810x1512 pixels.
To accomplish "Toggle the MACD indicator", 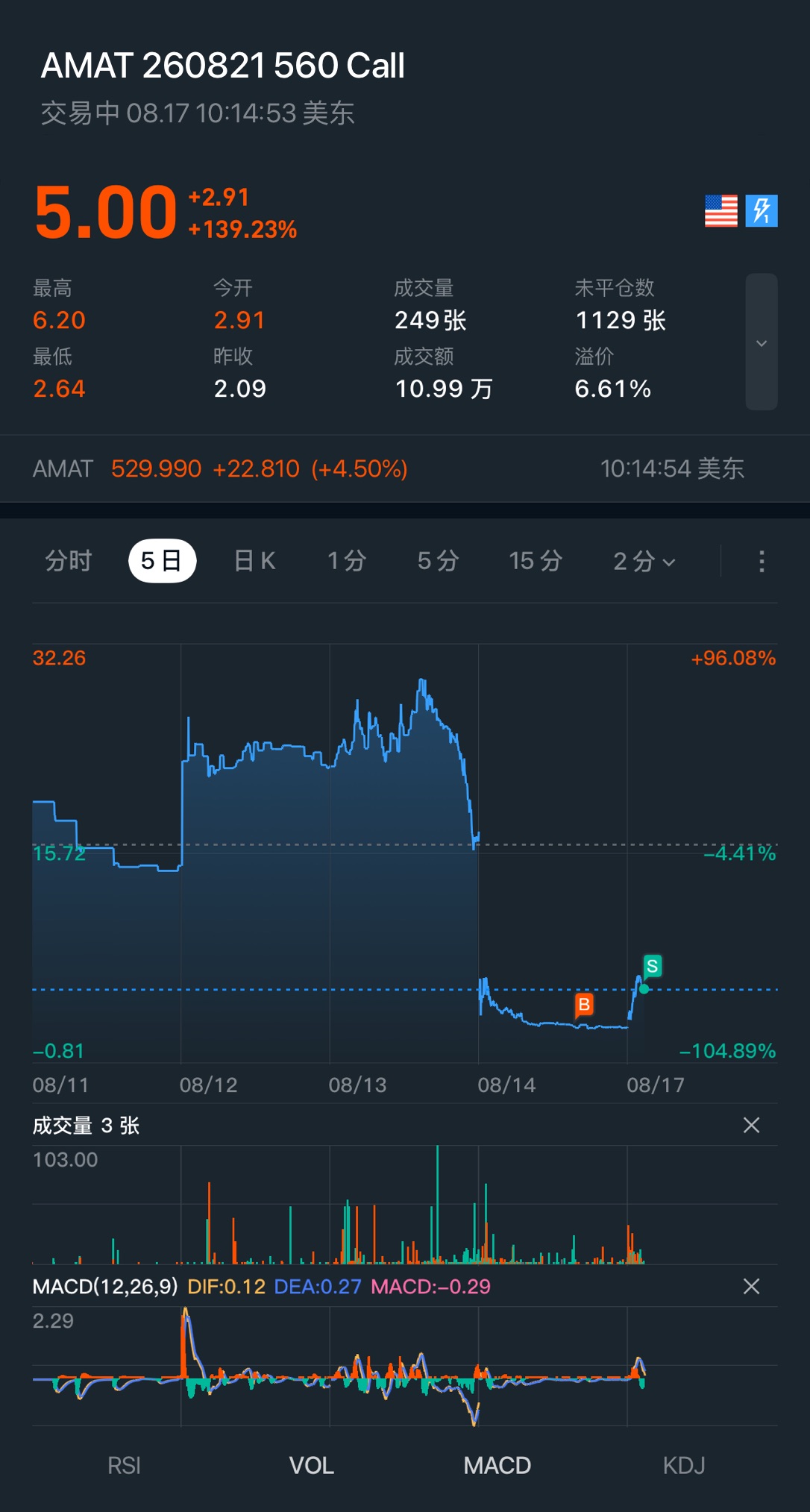I will pos(497,1466).
